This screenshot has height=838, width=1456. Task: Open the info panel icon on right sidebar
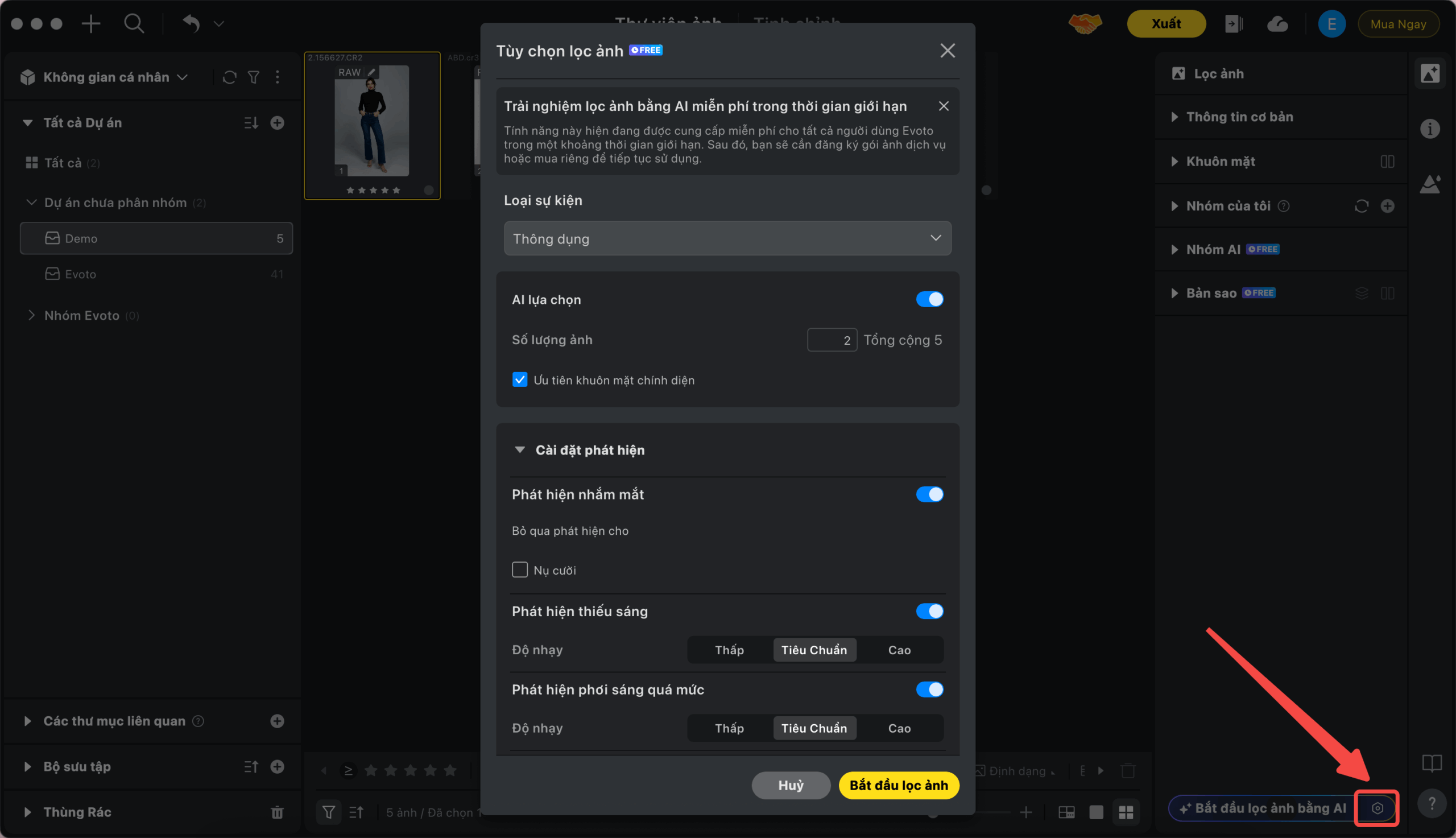[x=1429, y=129]
